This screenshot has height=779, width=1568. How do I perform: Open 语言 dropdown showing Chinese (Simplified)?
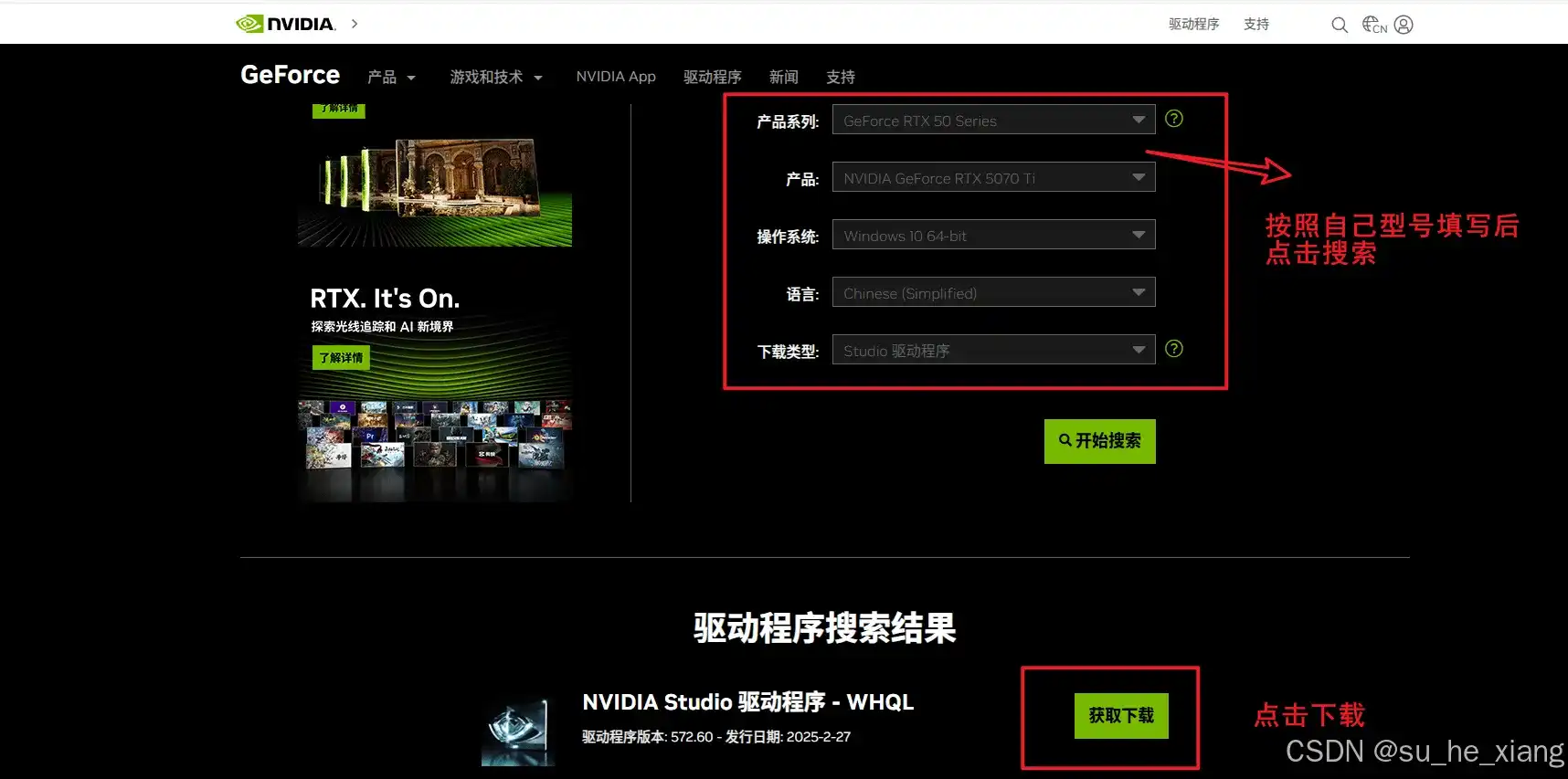point(993,292)
